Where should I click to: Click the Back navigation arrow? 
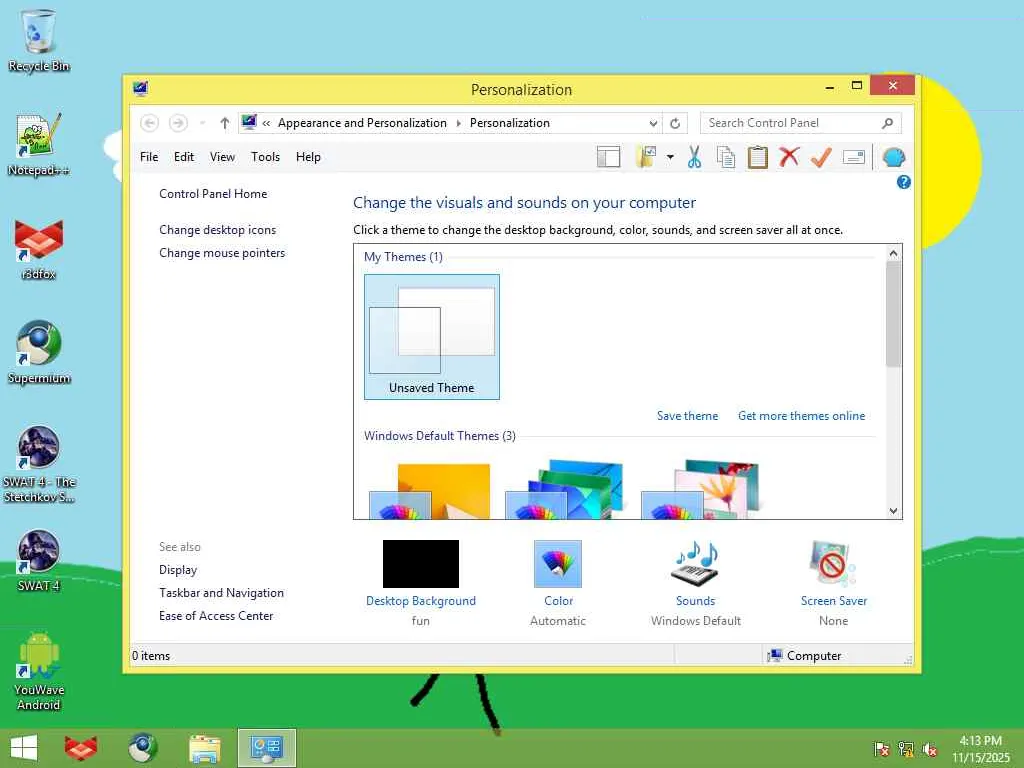150,123
